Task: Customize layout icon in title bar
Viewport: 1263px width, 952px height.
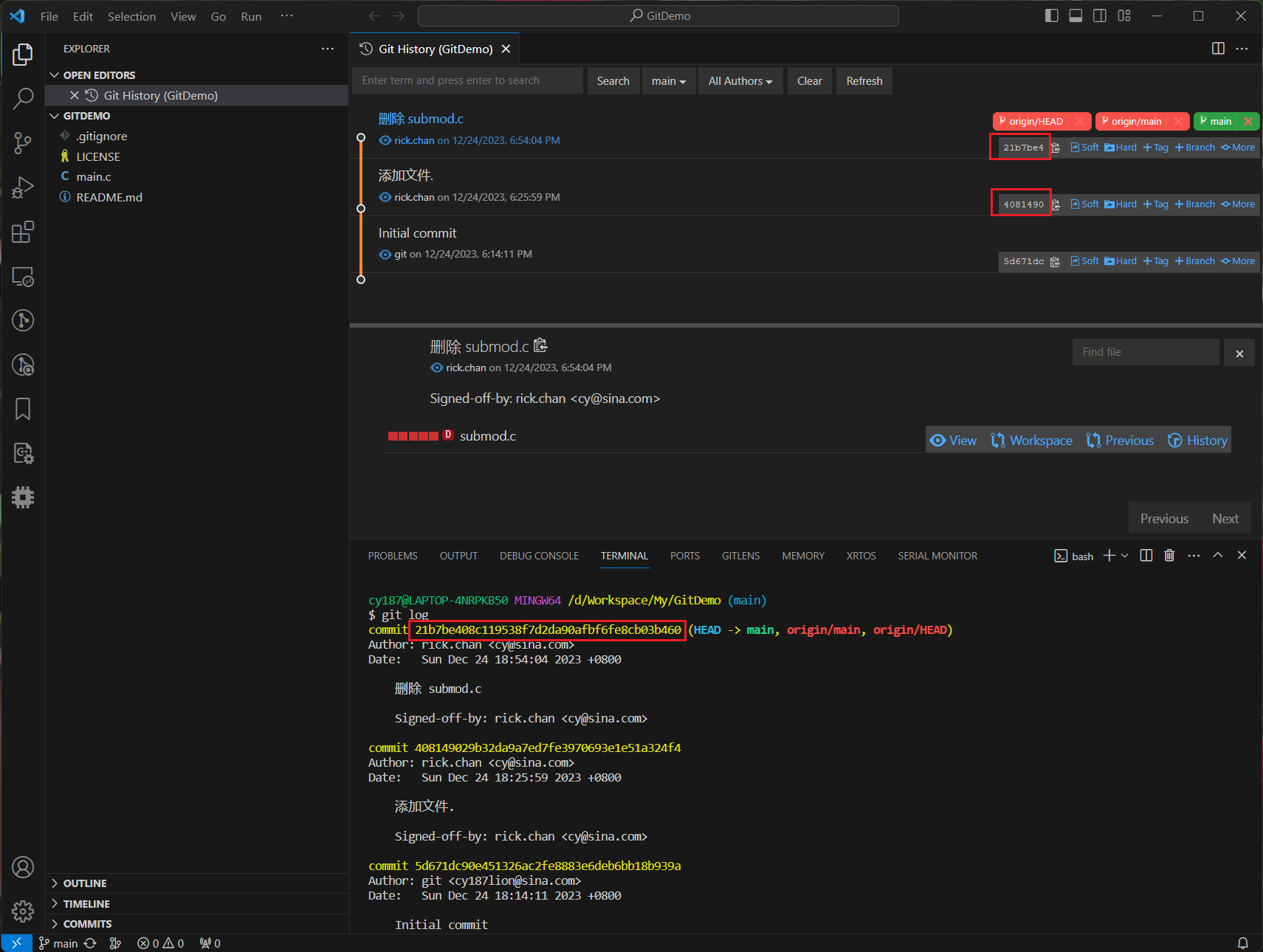Action: (x=1124, y=15)
